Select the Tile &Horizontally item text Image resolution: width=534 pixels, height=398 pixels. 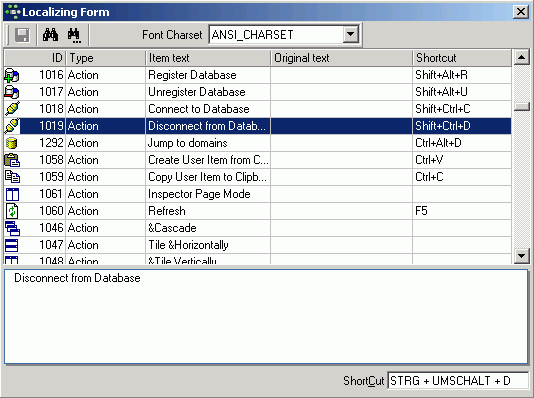[x=188, y=245]
